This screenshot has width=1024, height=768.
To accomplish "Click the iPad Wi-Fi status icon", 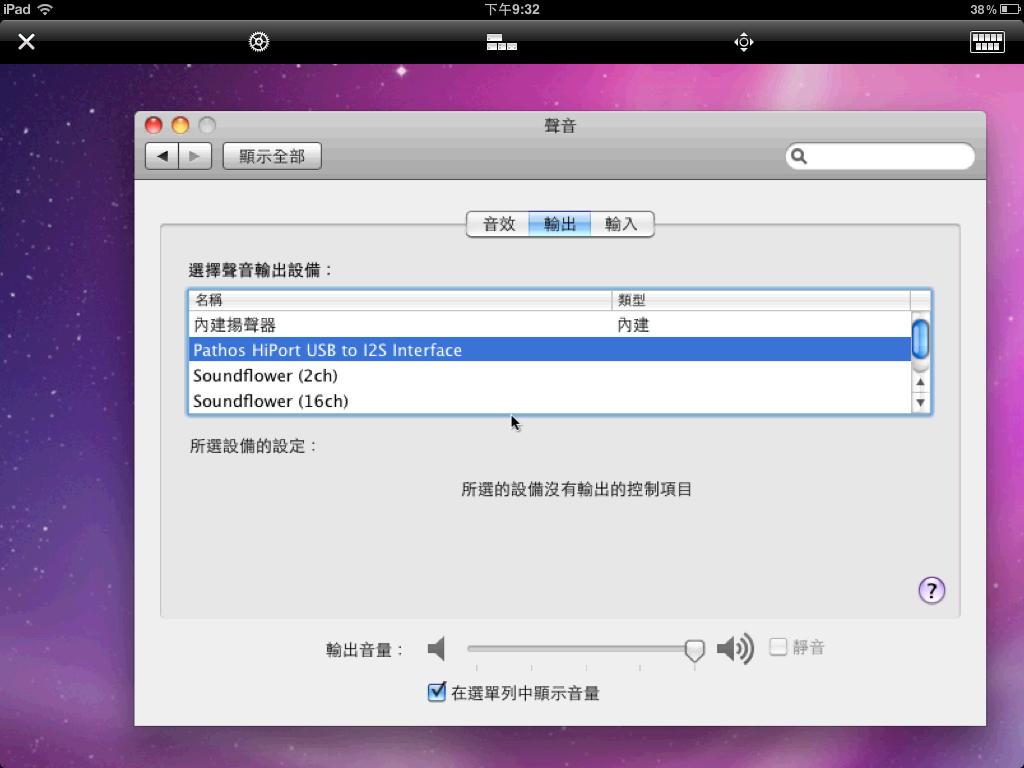I will tap(45, 9).
